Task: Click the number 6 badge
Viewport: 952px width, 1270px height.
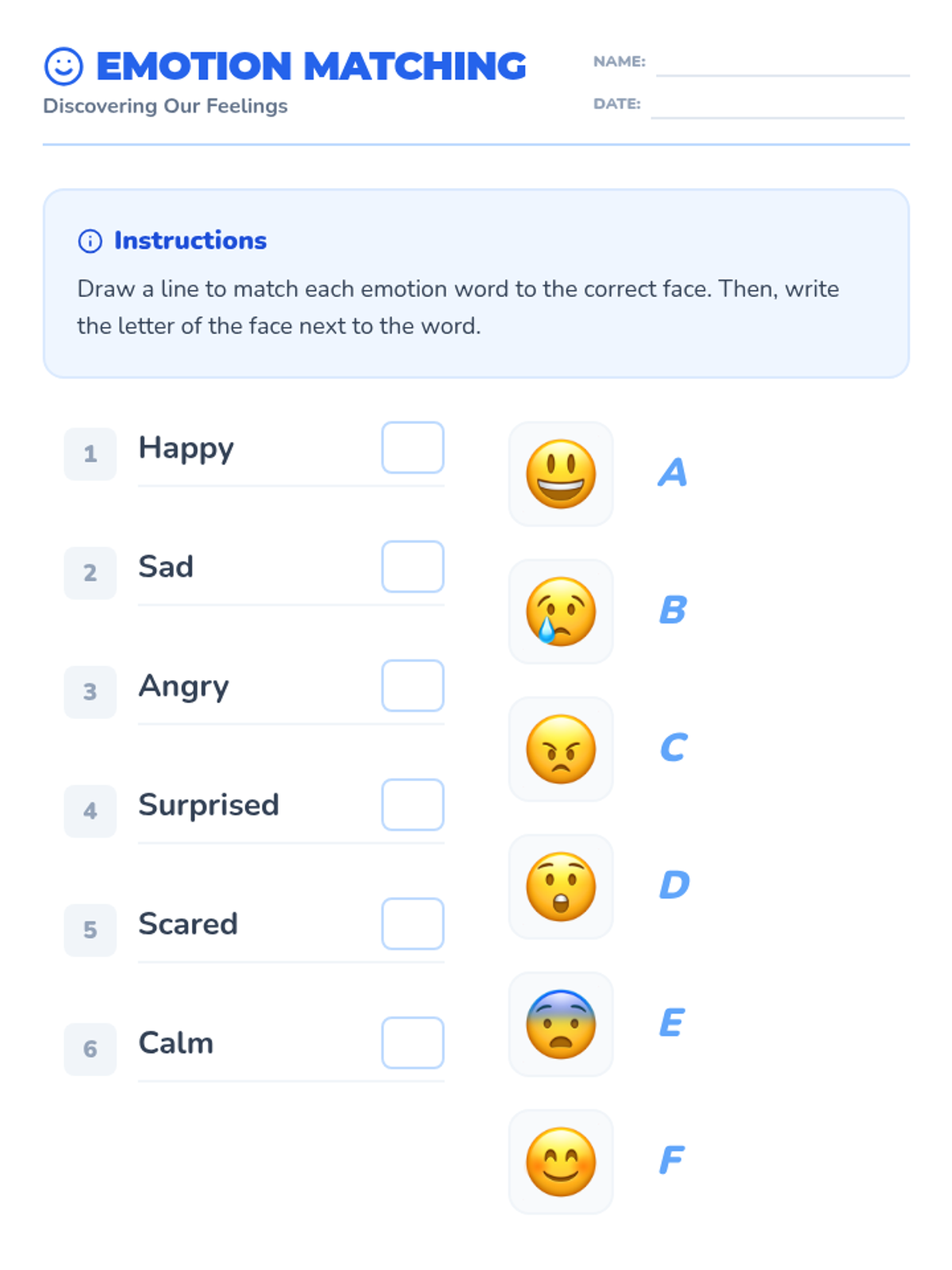Action: click(x=90, y=1049)
